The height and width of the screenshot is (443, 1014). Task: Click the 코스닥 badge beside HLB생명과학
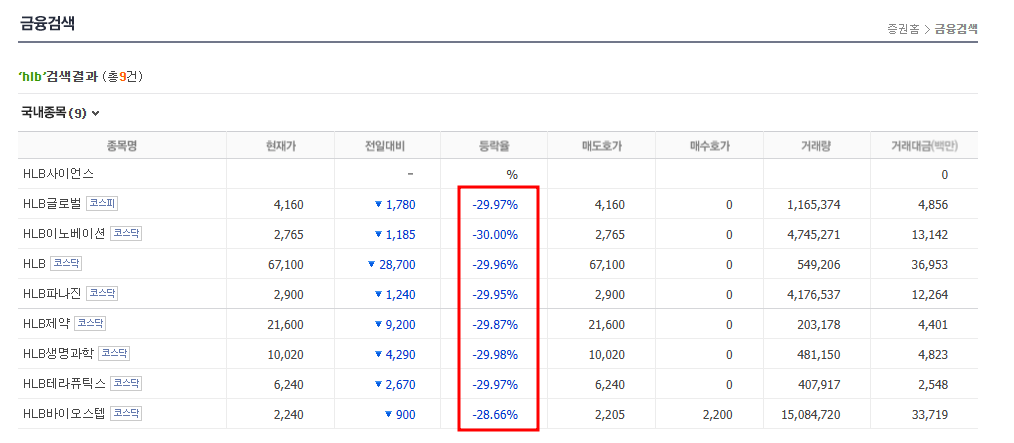click(114, 354)
